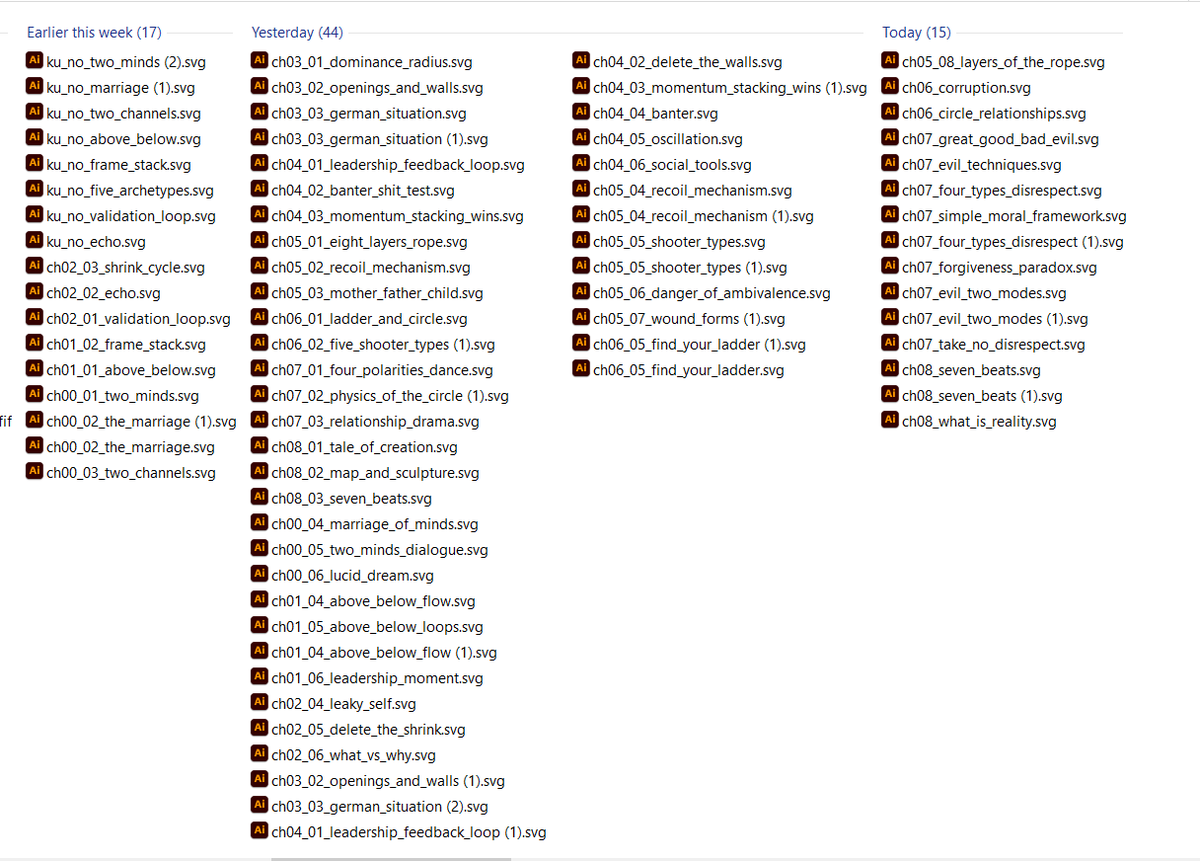This screenshot has height=861, width=1200.
Task: Click the Ai icon of ch08_what_is_reality.svg
Action: point(890,421)
